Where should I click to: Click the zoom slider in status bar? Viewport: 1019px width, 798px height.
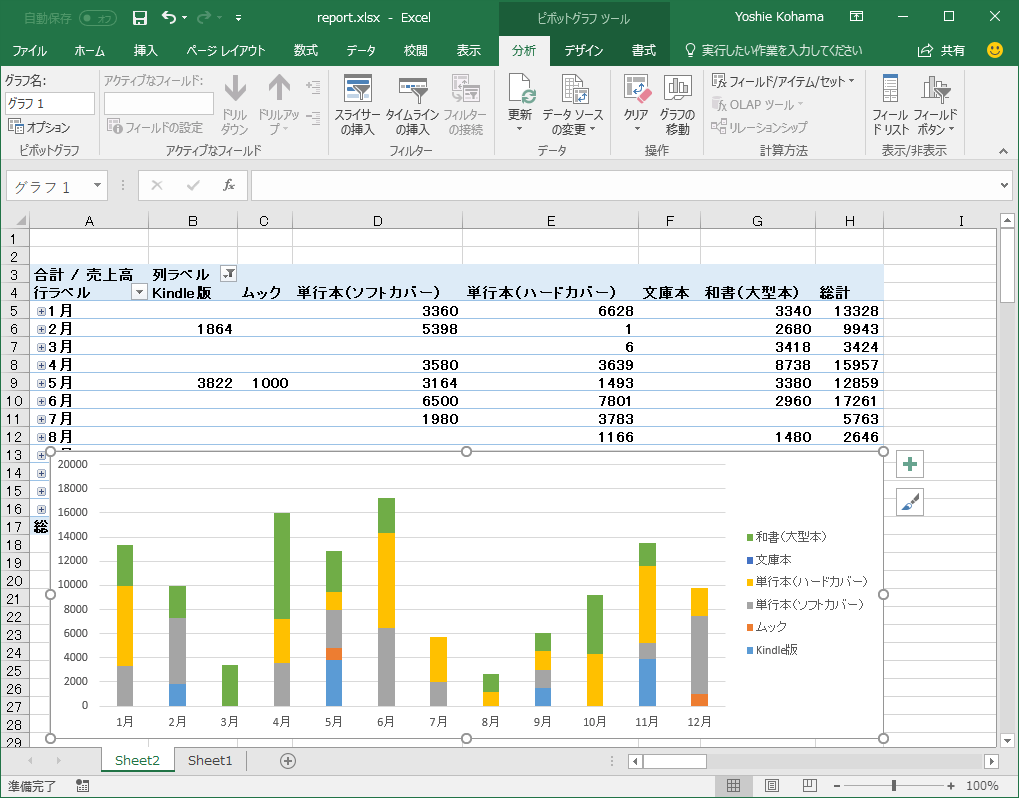[893, 786]
